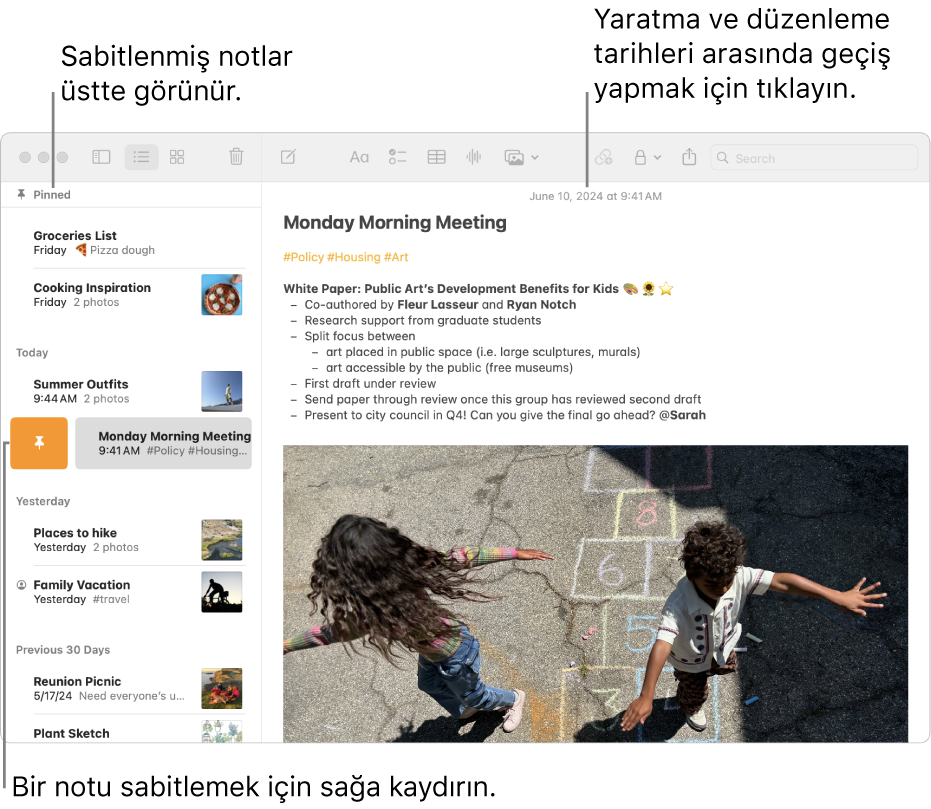Switch to gallery view

pyautogui.click(x=177, y=157)
